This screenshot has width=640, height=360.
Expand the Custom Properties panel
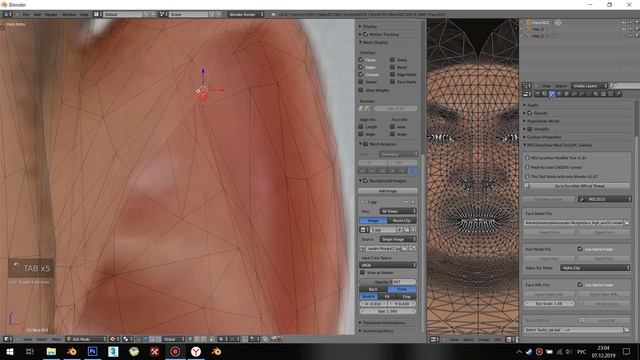543,137
